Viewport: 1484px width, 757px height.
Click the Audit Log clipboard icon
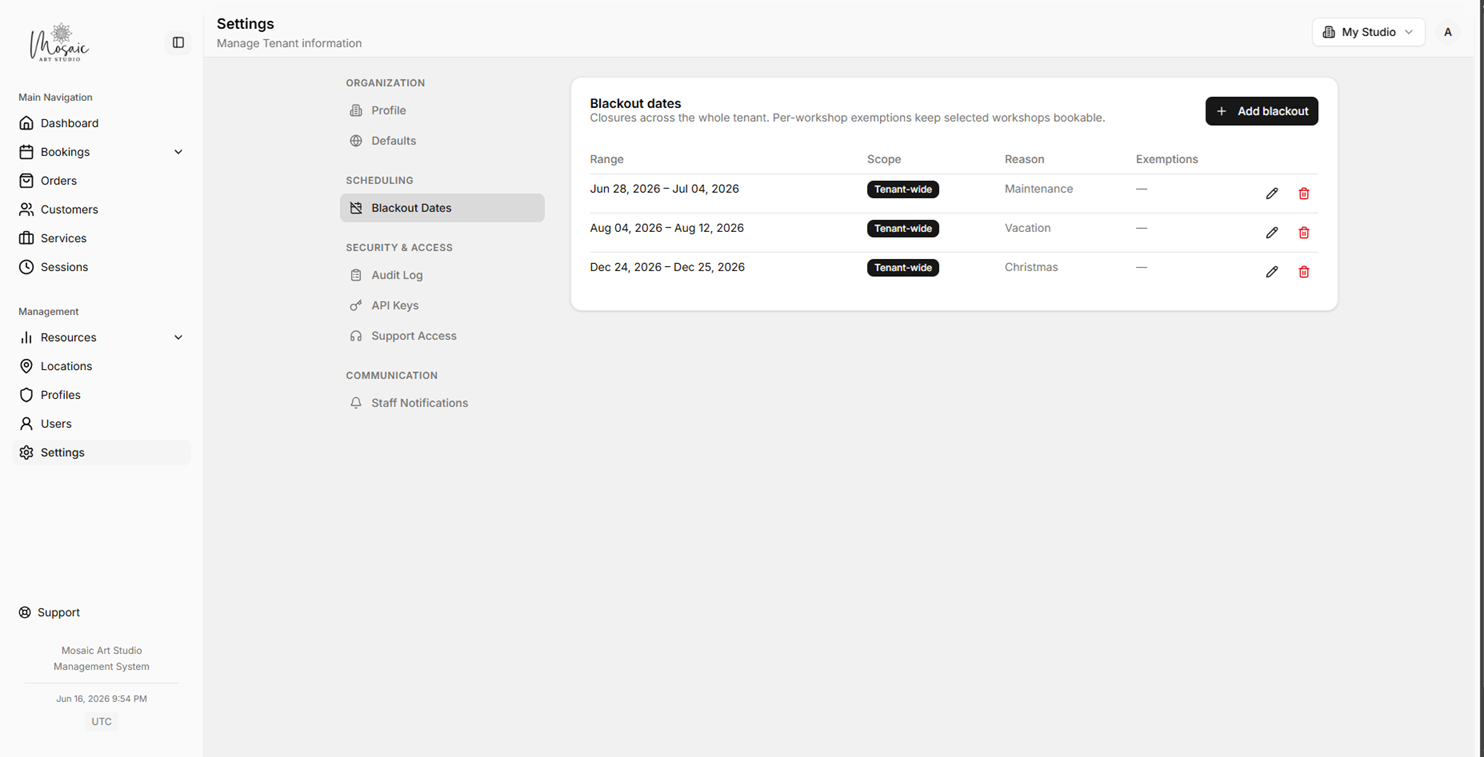[356, 275]
